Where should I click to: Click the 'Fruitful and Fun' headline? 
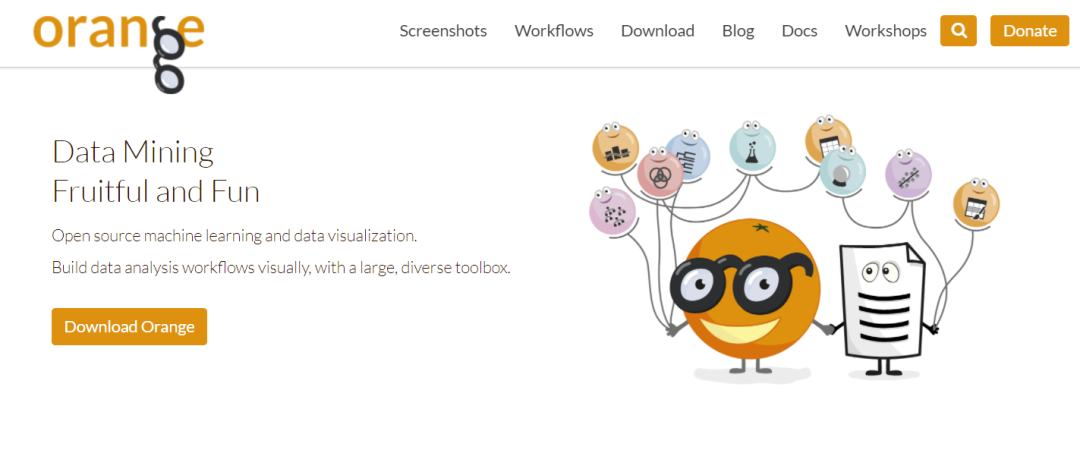tap(156, 191)
